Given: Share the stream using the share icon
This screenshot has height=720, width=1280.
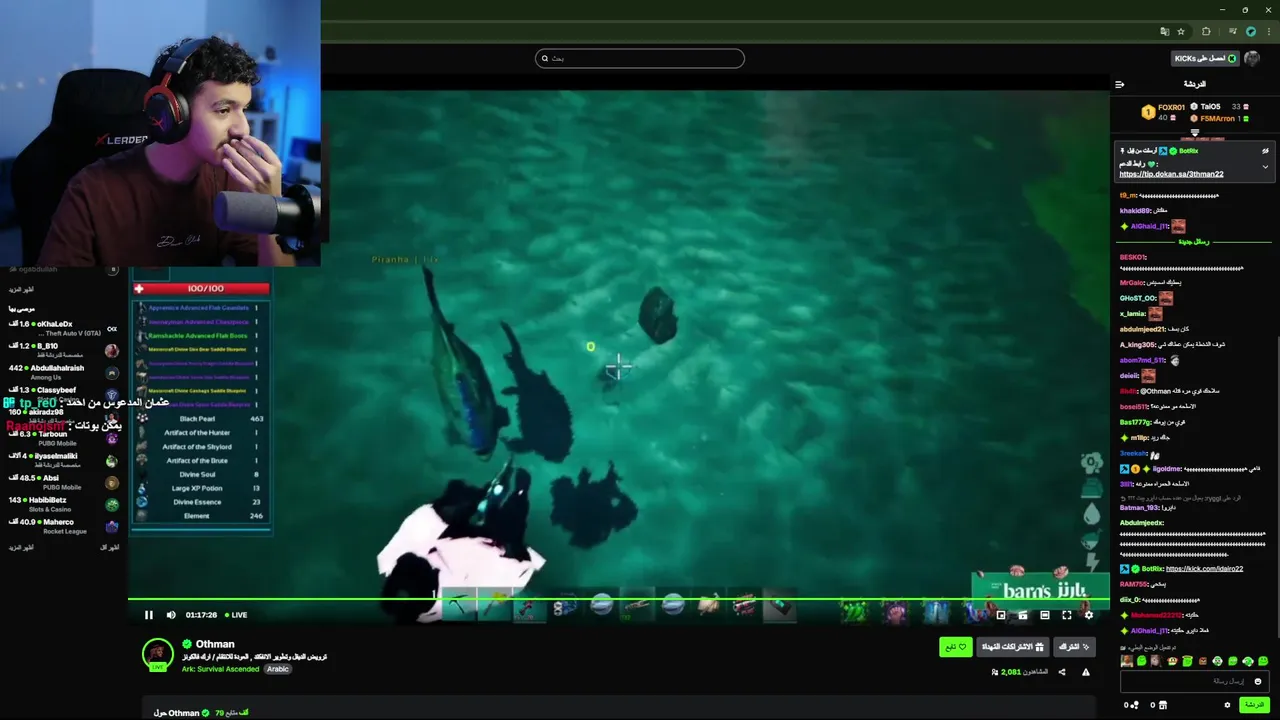Looking at the screenshot, I should (x=1062, y=672).
